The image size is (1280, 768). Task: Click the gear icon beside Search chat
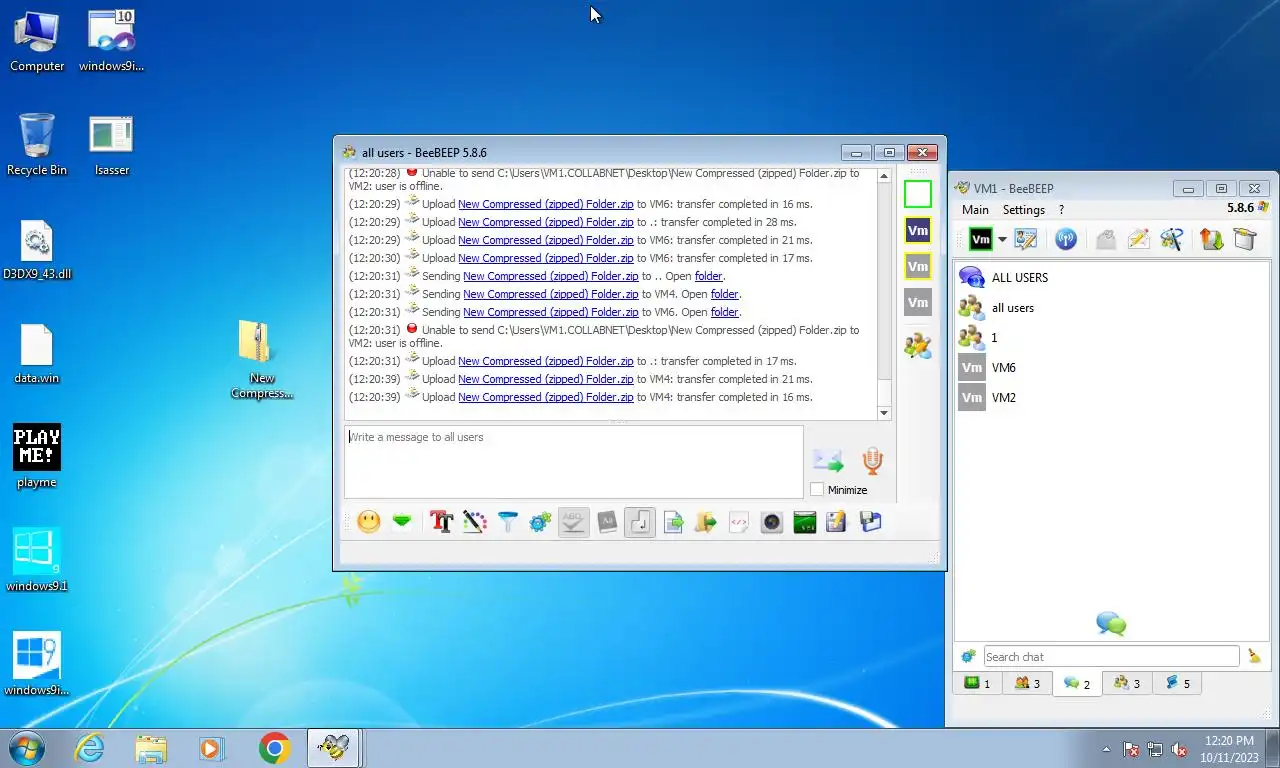click(x=968, y=656)
